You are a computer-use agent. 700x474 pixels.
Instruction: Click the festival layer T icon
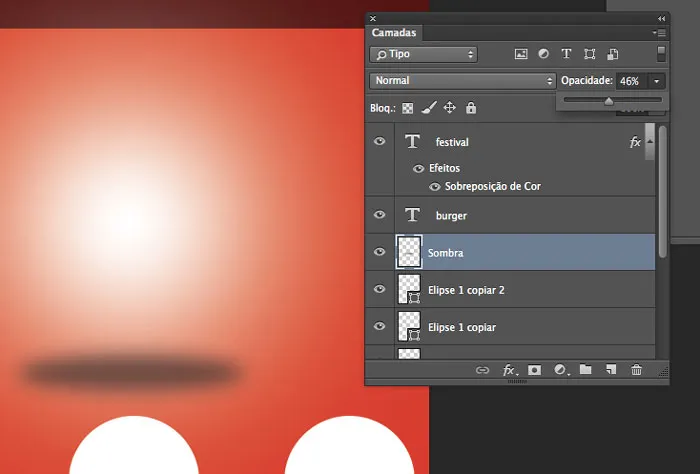(x=412, y=141)
